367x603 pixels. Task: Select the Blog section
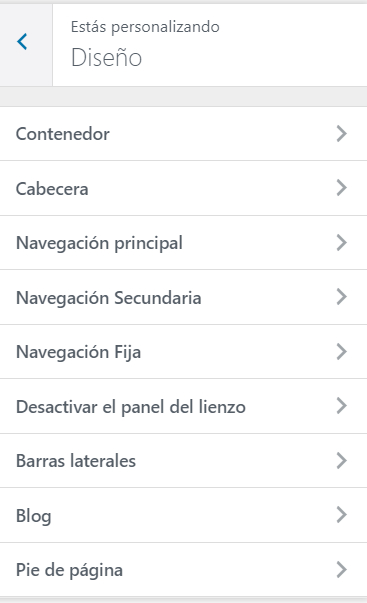point(184,515)
